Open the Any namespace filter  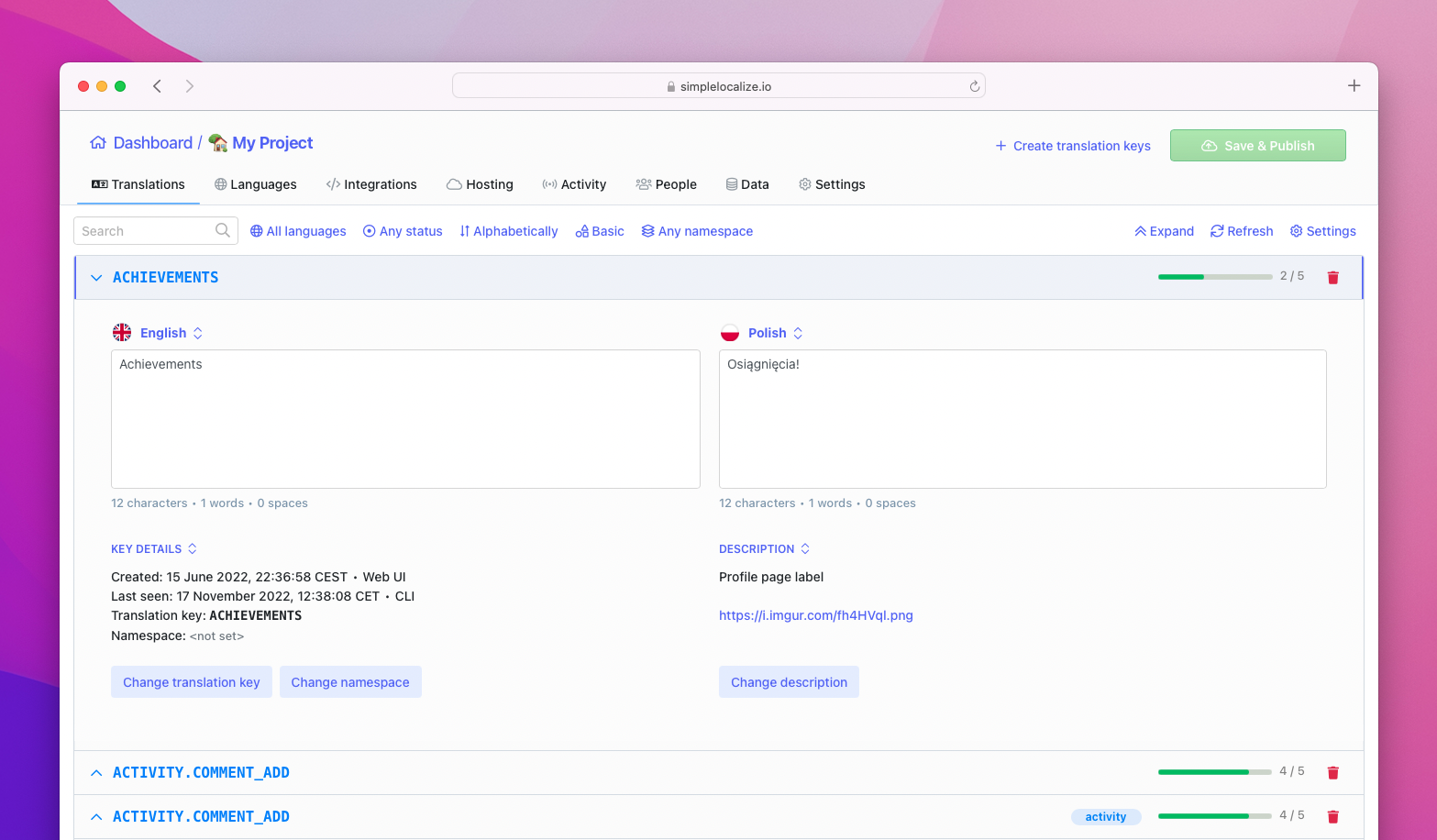(697, 231)
